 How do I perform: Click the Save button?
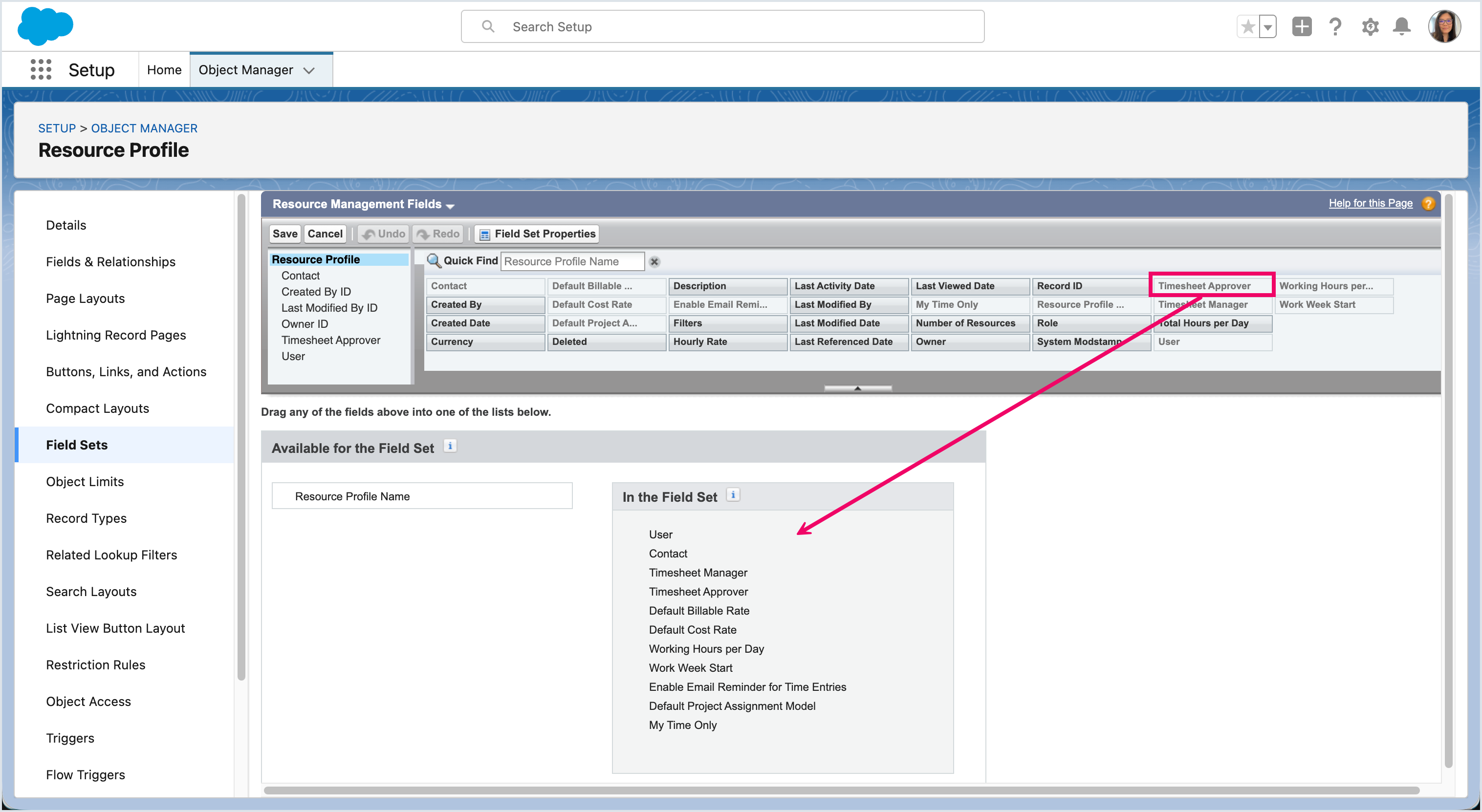pyautogui.click(x=285, y=234)
